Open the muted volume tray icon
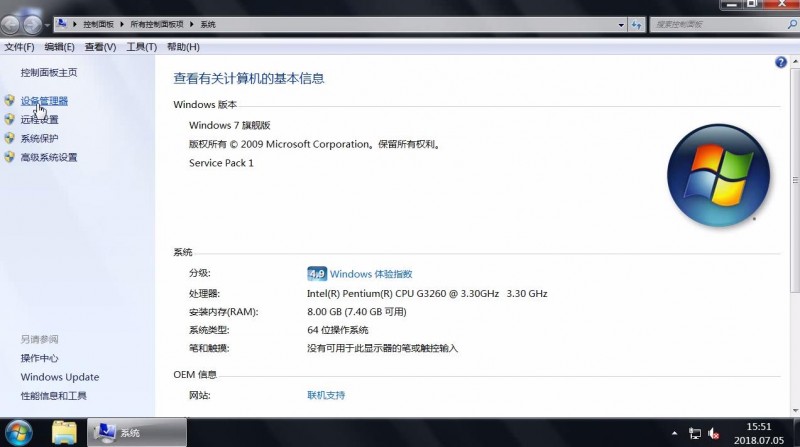This screenshot has height=447, width=800. coord(714,434)
